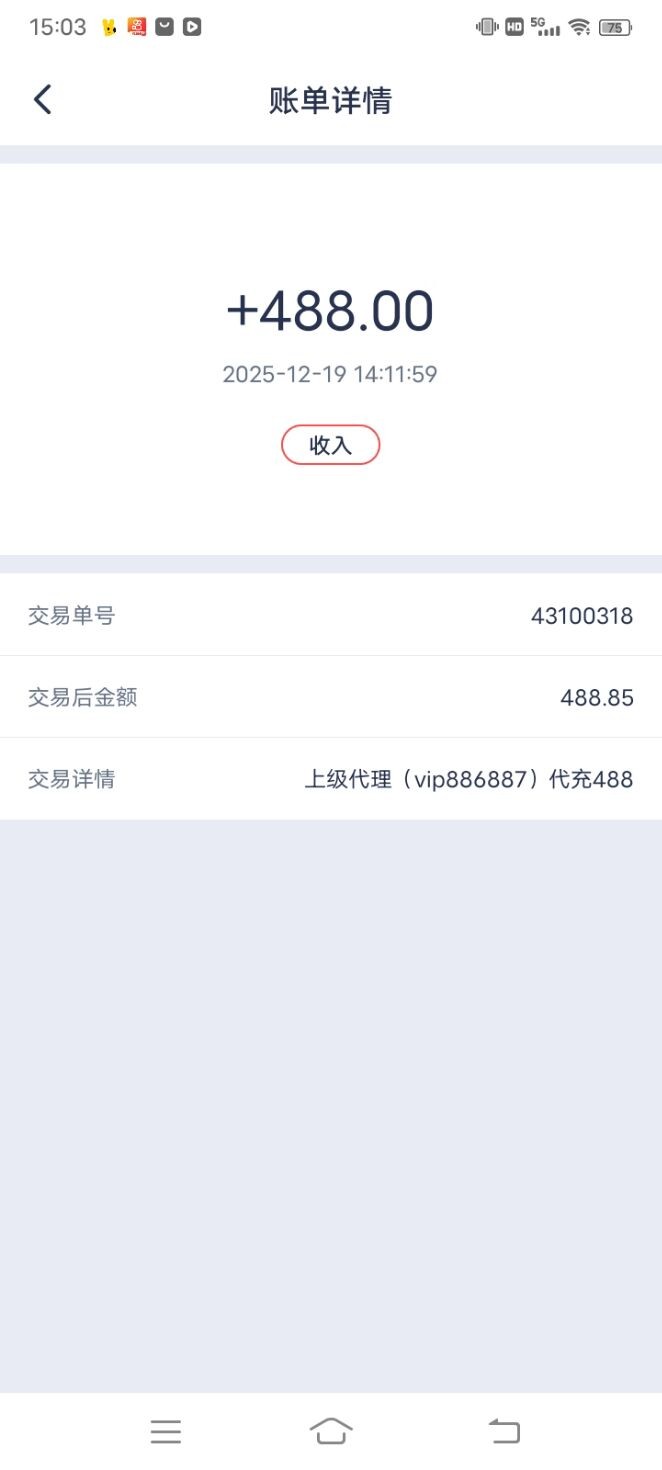Tap the play-button notification icon
Screen dimensions: 662x1470
click(192, 27)
